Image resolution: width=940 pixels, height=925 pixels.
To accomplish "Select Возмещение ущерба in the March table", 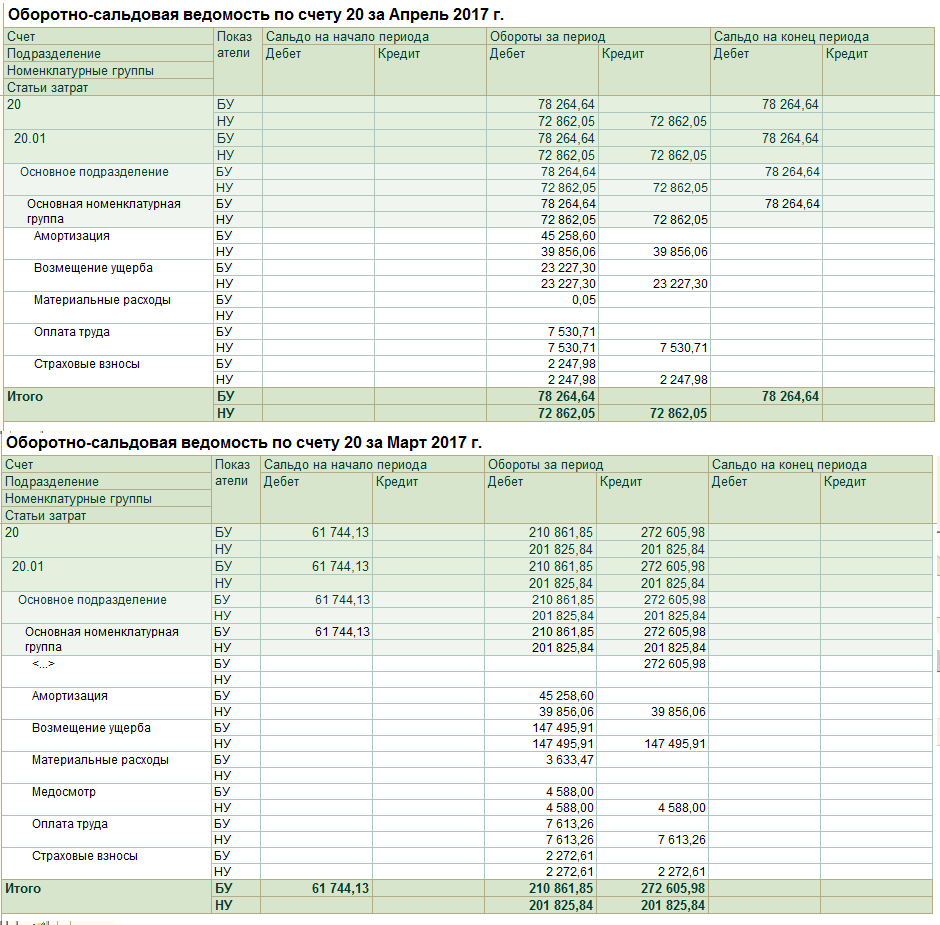I will pos(91,728).
